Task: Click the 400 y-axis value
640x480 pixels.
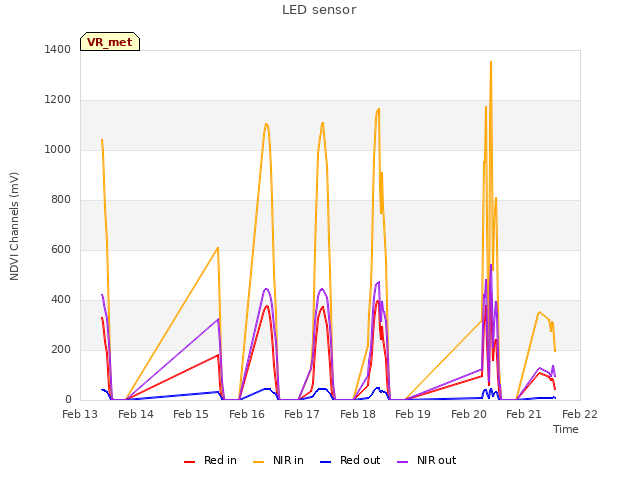Action: pos(61,300)
